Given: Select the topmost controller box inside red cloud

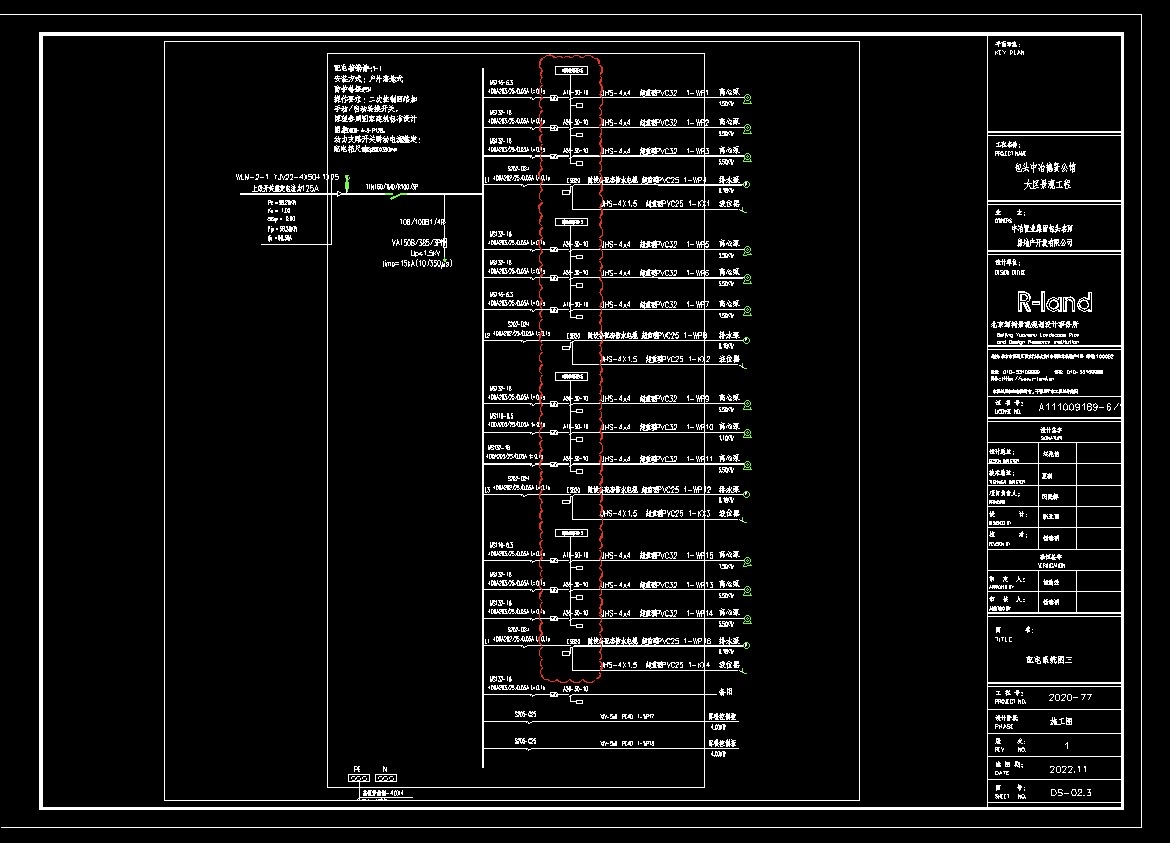Looking at the screenshot, I should pos(570,71).
